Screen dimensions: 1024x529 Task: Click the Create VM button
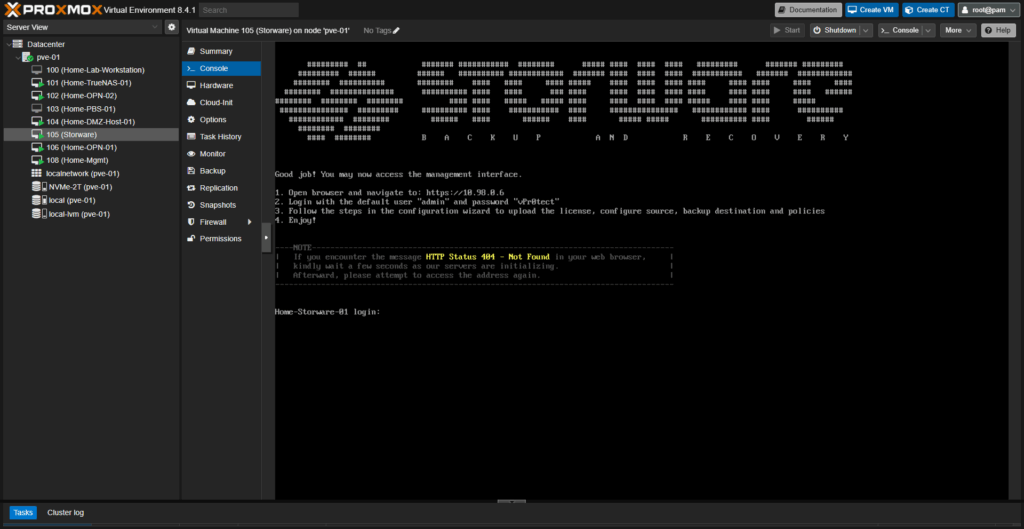tap(870, 10)
